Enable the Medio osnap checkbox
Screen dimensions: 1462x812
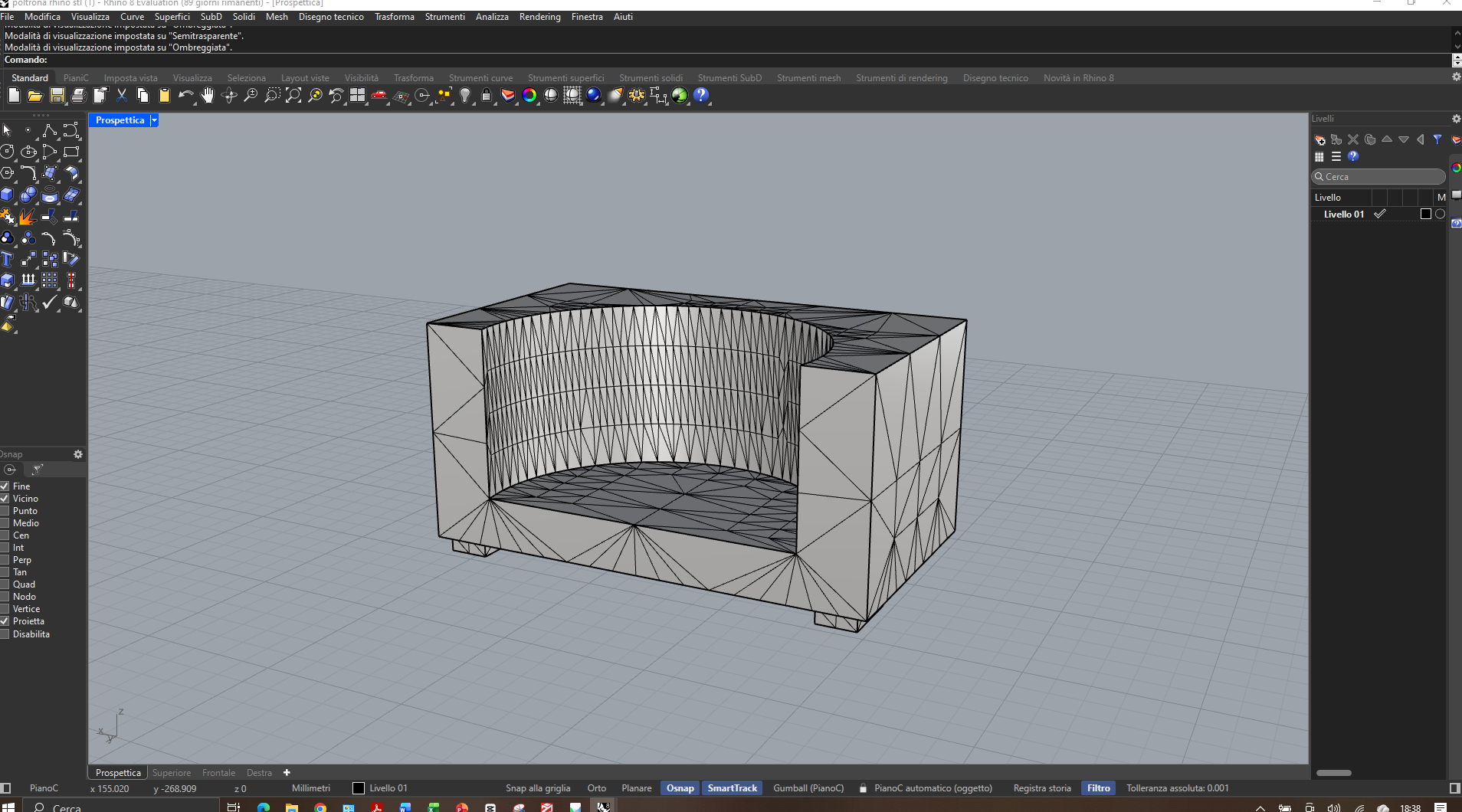click(5, 523)
